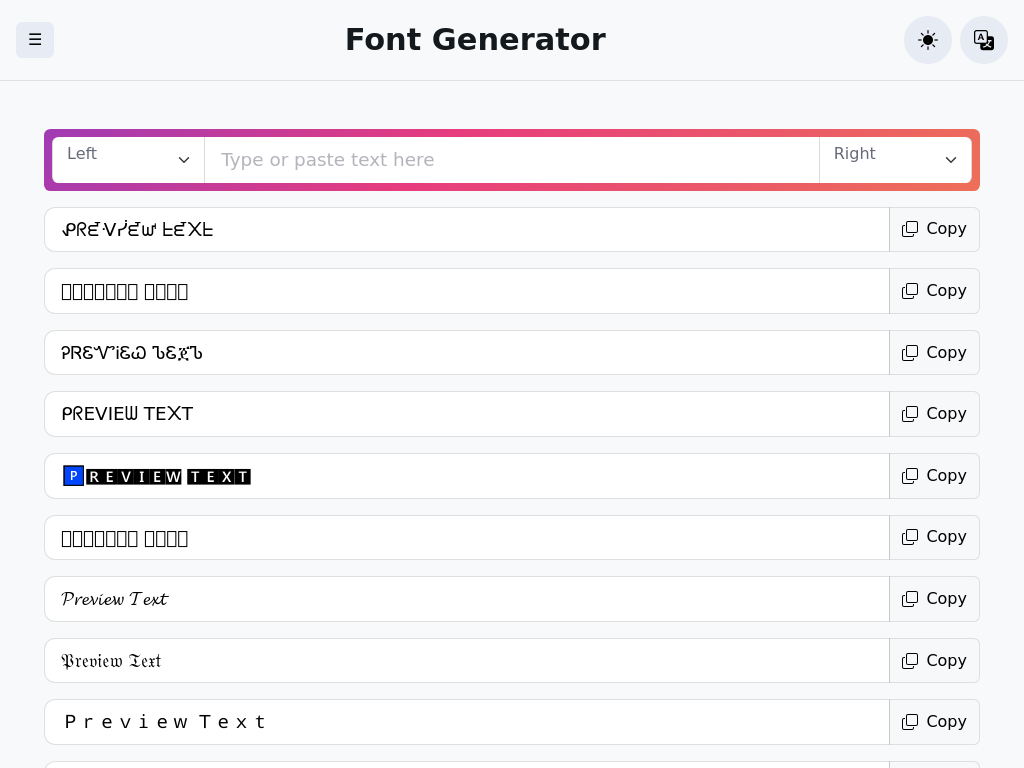
Task: Open the Left decoration dropdown
Action: click(129, 160)
